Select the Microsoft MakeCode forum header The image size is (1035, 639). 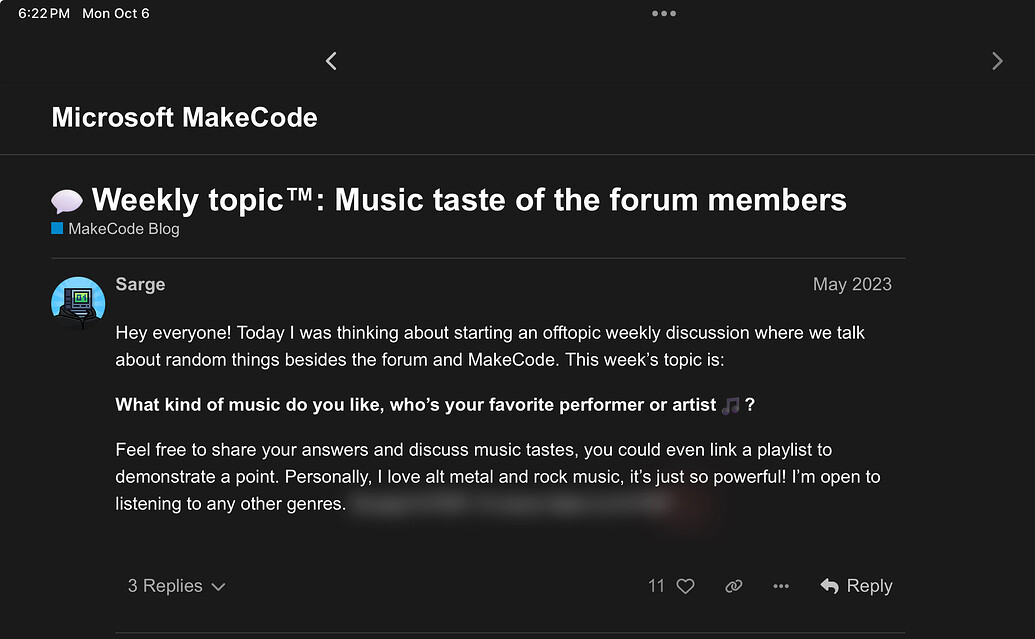[x=184, y=117]
